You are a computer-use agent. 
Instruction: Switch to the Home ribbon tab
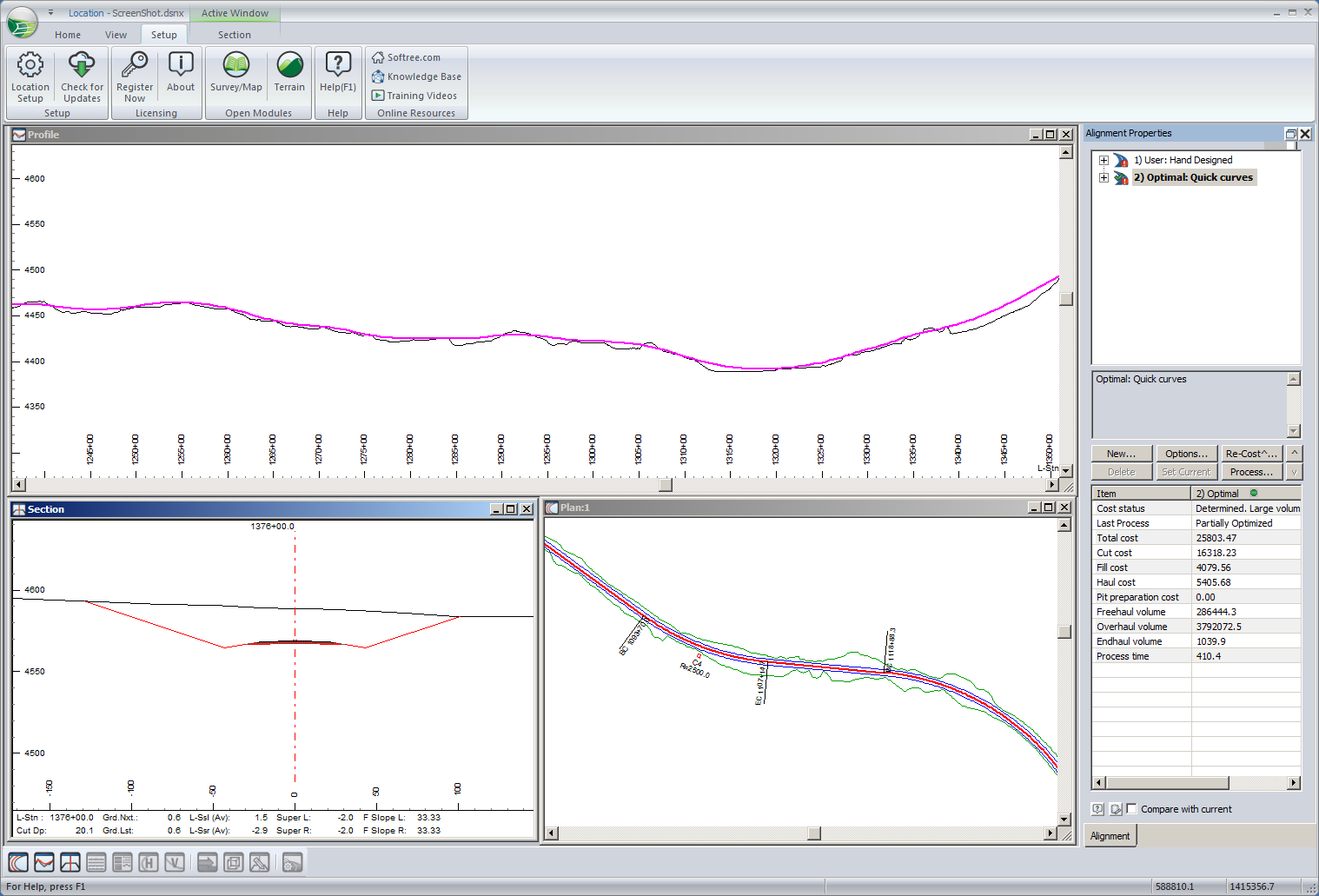pyautogui.click(x=68, y=35)
